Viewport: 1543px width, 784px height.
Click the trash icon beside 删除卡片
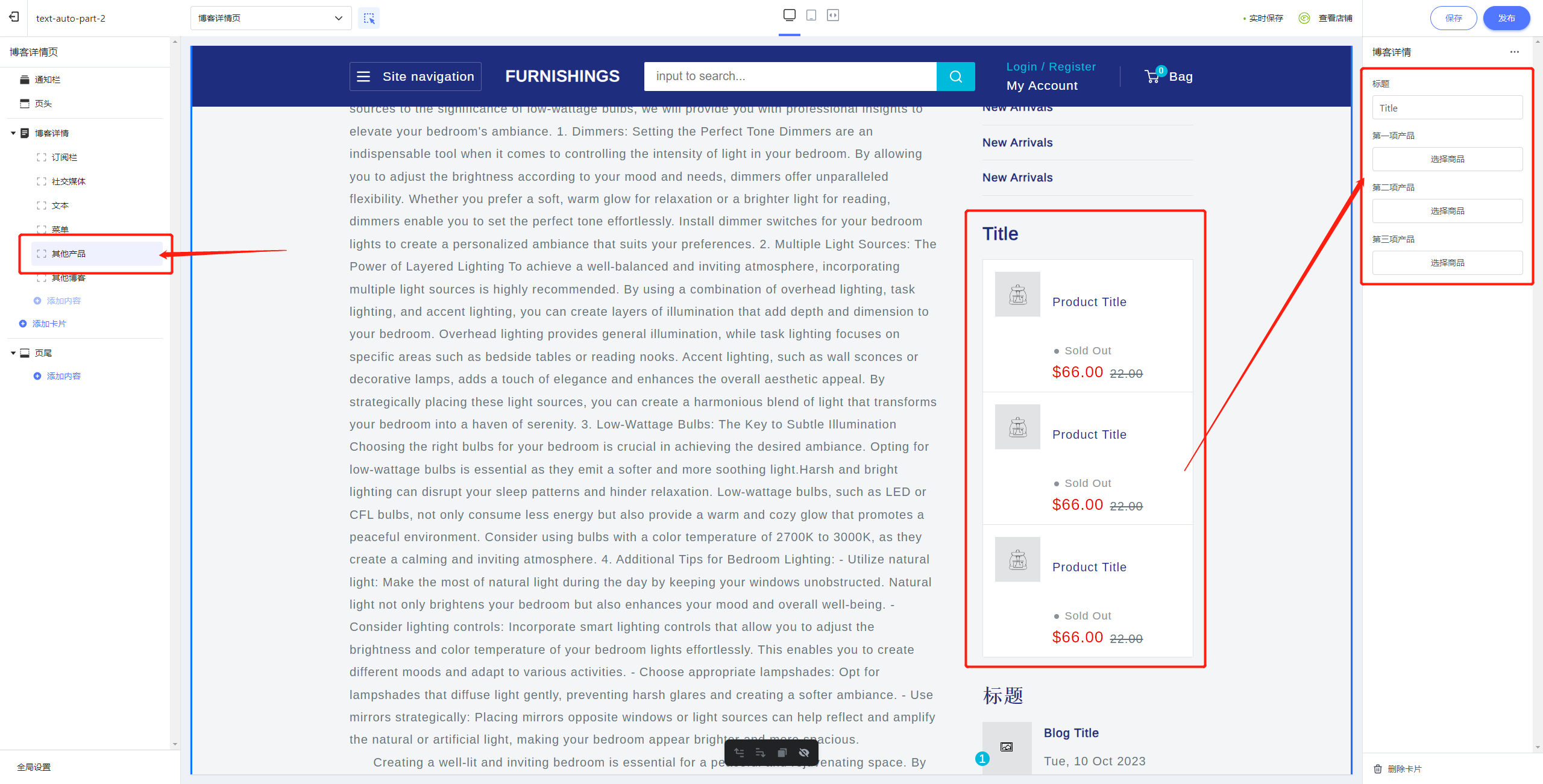point(1378,769)
